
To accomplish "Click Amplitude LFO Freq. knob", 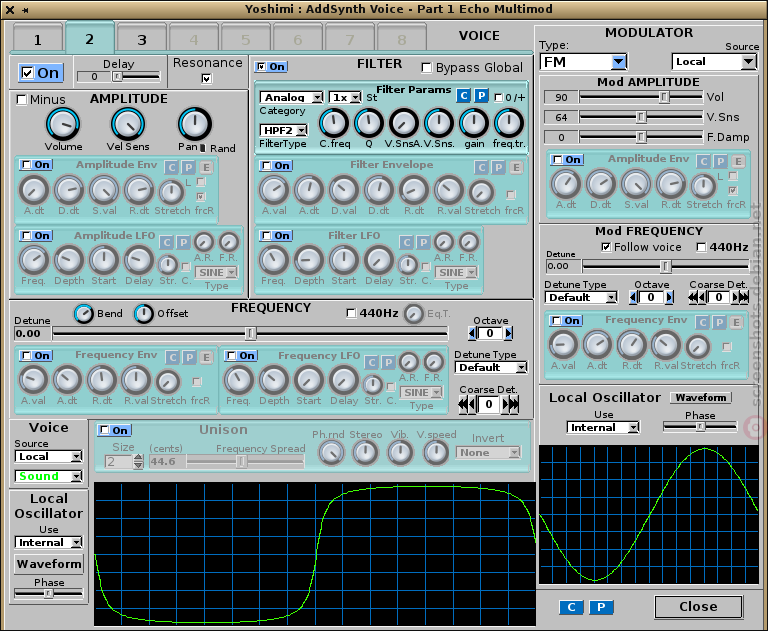I will [x=33, y=260].
